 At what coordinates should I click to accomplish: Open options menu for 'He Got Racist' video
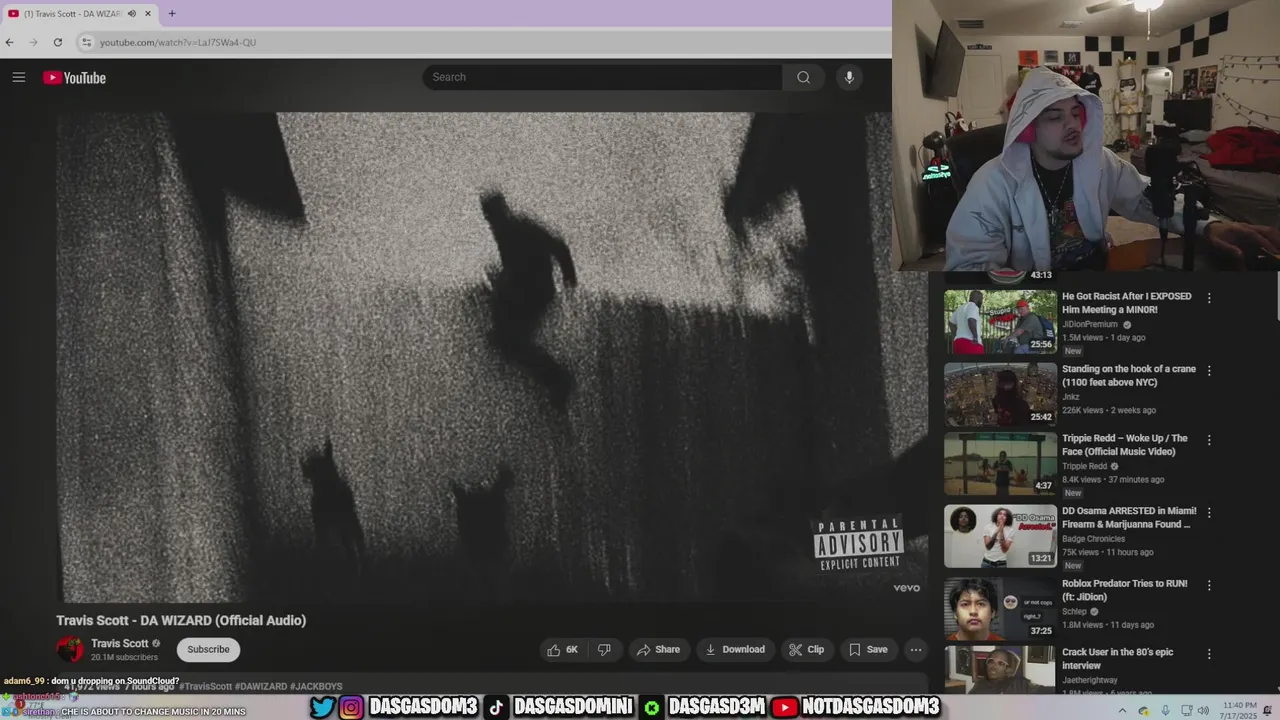pos(1209,298)
